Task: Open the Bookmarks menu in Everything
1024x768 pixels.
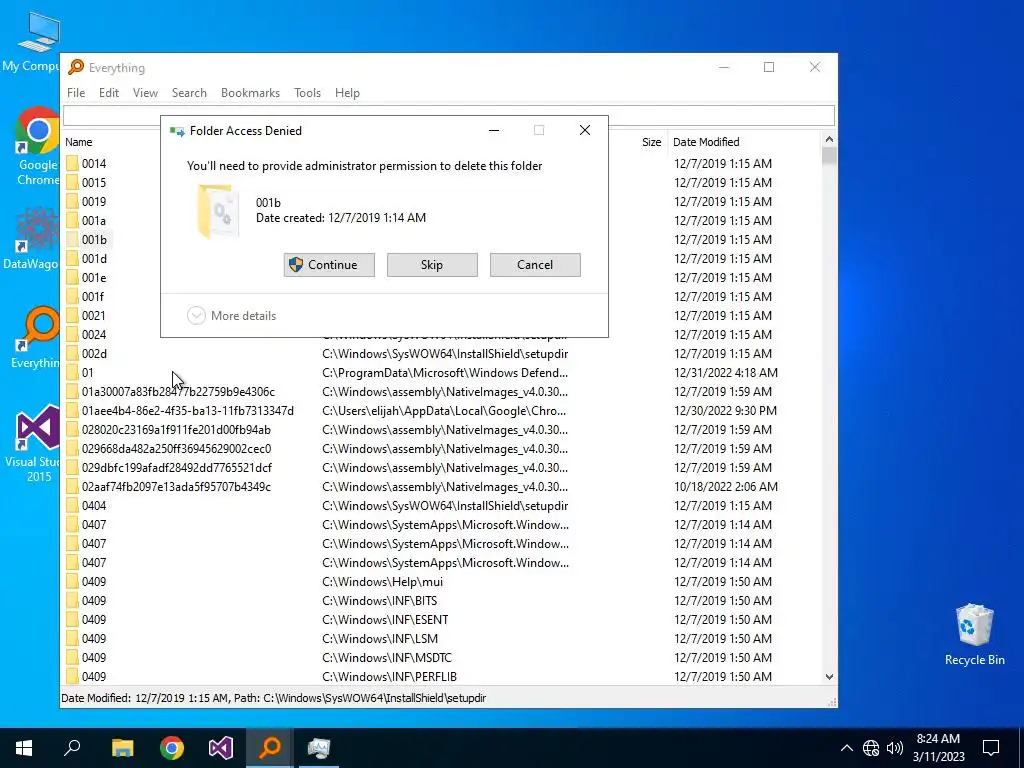Action: point(250,93)
